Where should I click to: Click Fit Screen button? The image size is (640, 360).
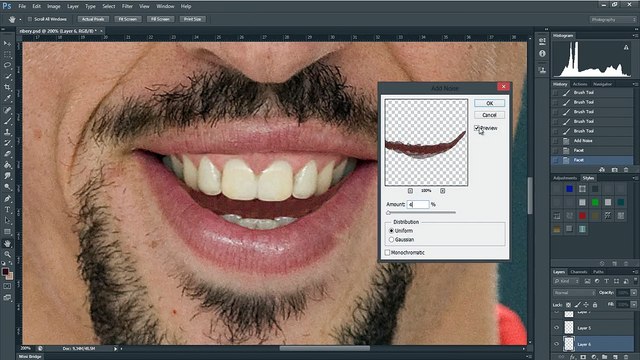128,19
